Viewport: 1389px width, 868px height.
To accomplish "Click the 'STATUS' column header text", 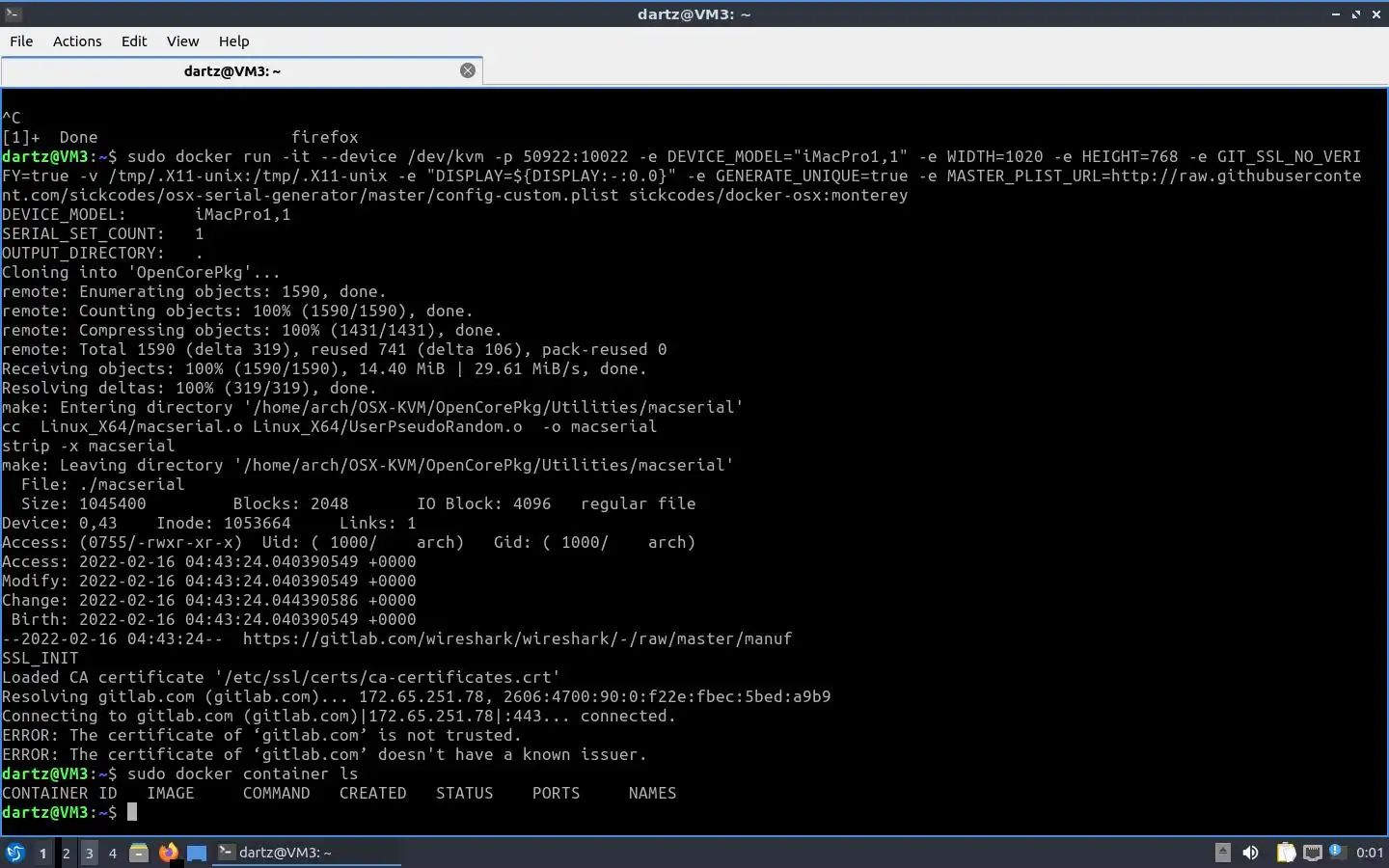I will pos(464,793).
